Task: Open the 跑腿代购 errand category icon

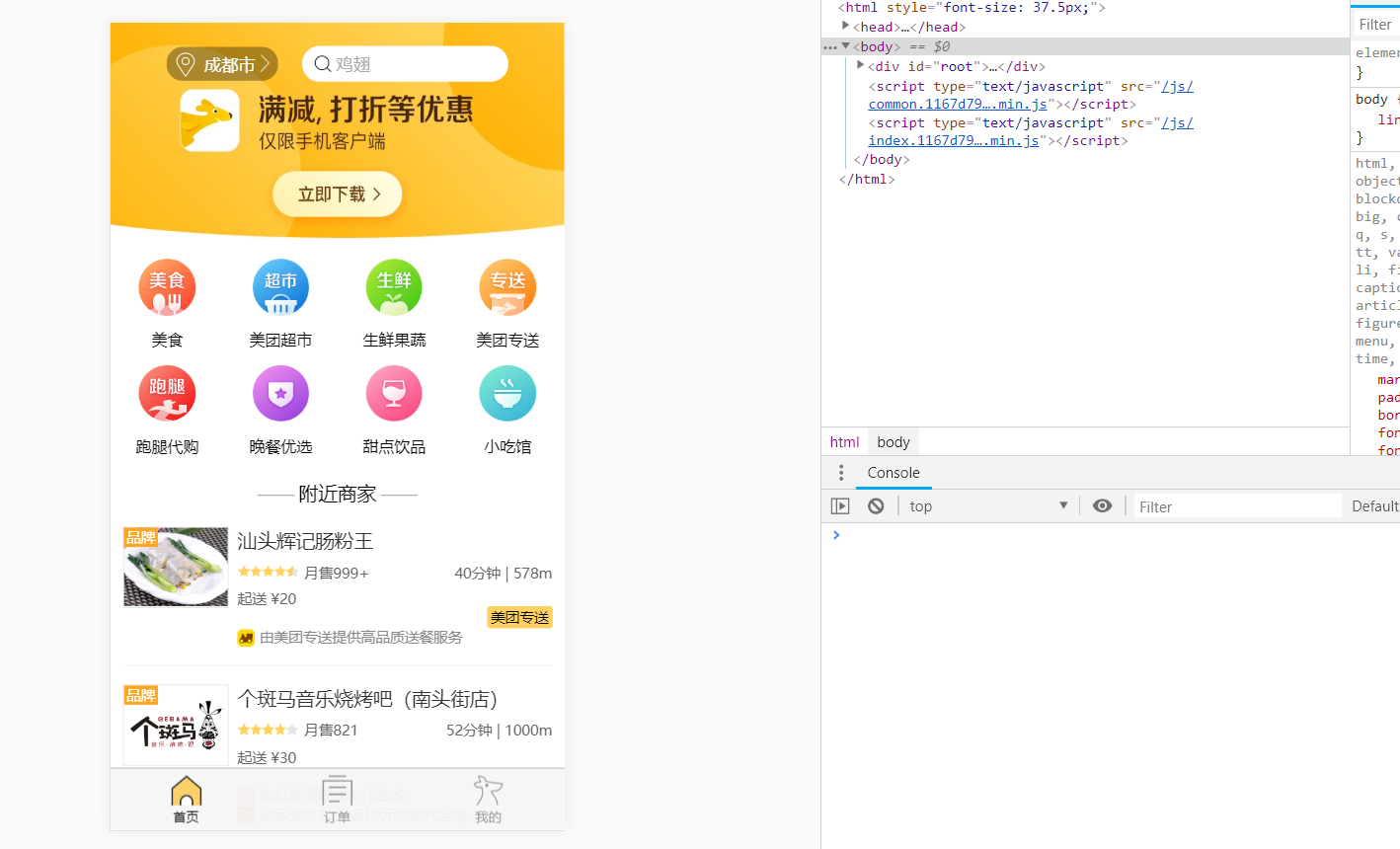Action: [167, 394]
